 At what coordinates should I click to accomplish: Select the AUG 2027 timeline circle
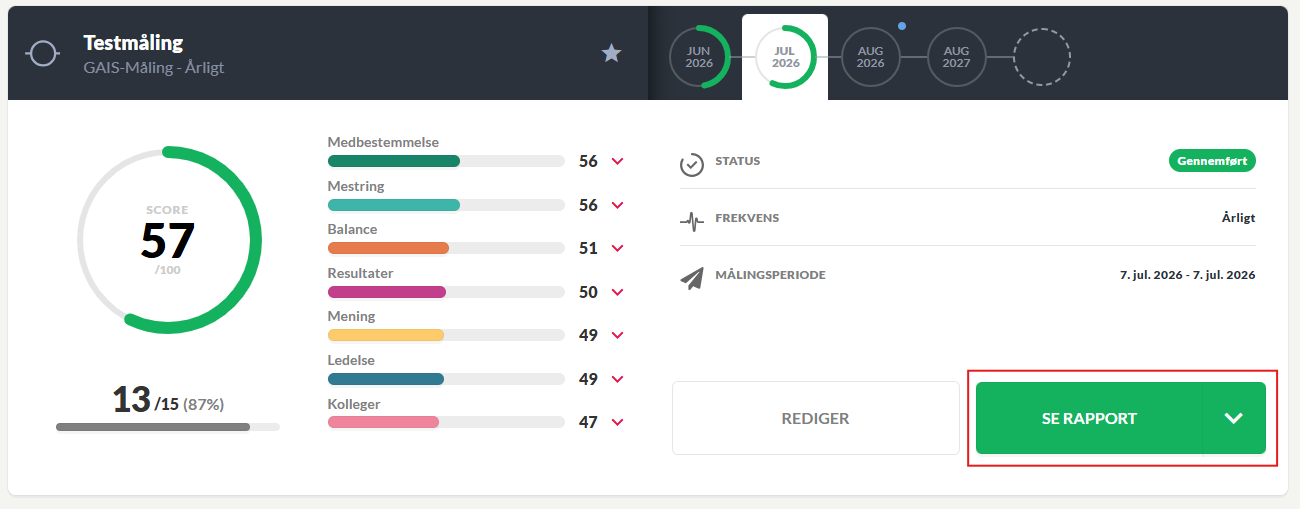pos(956,57)
